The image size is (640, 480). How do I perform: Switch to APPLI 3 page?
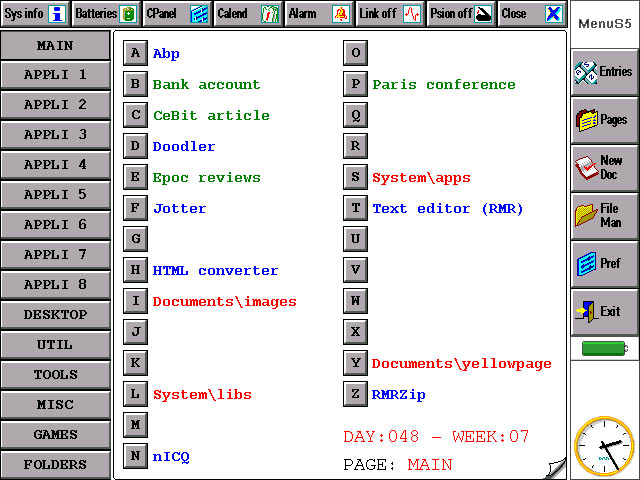pyautogui.click(x=55, y=135)
